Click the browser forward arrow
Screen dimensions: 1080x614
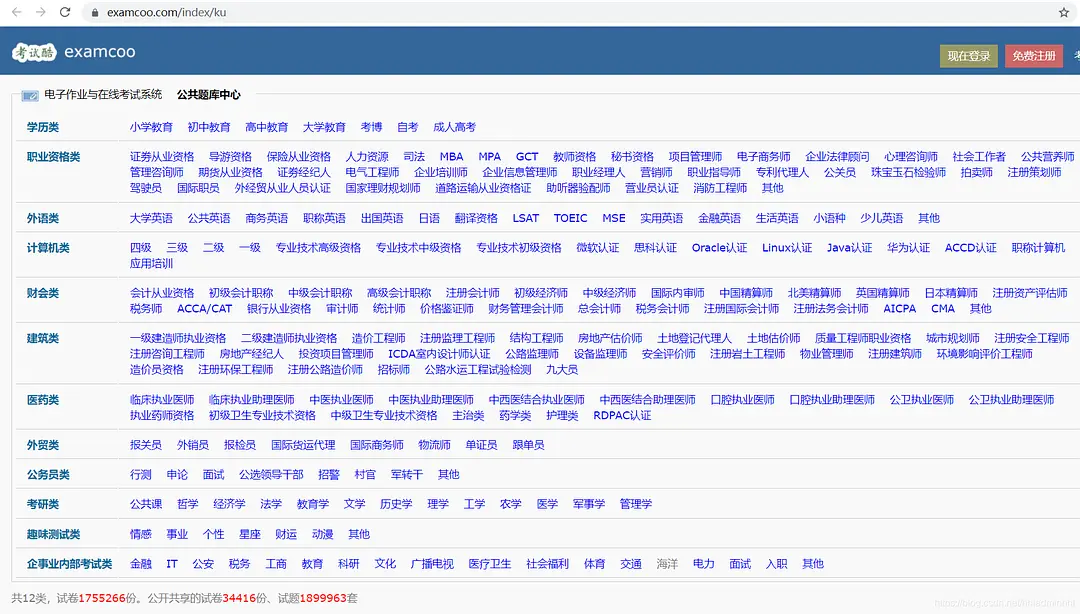pyautogui.click(x=40, y=12)
